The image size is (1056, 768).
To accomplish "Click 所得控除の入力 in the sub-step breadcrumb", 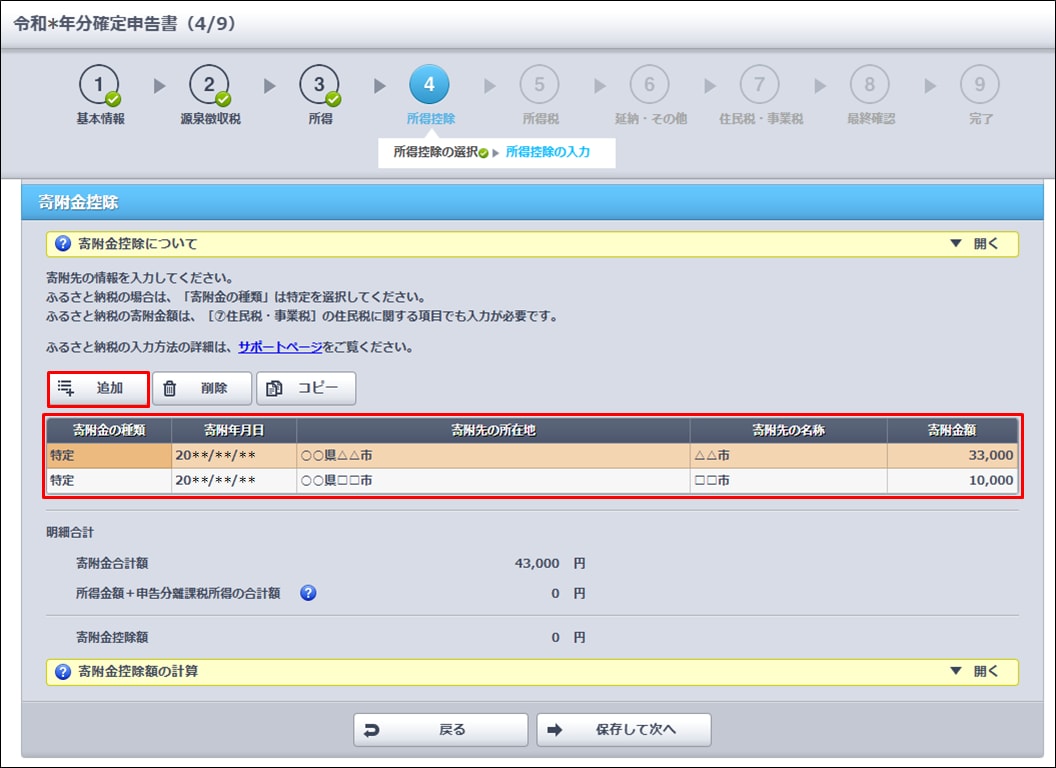I will pos(547,153).
